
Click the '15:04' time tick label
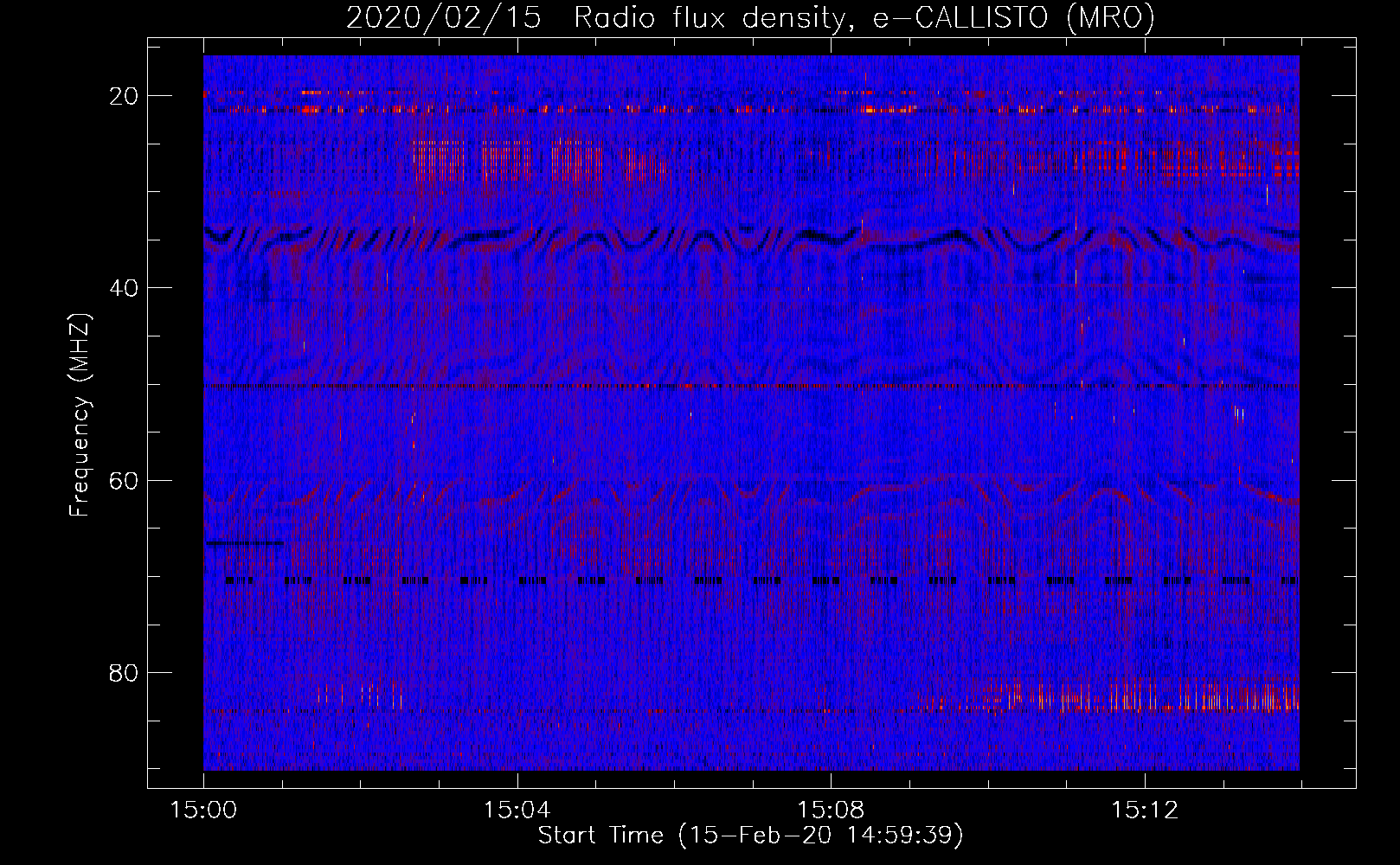517,811
